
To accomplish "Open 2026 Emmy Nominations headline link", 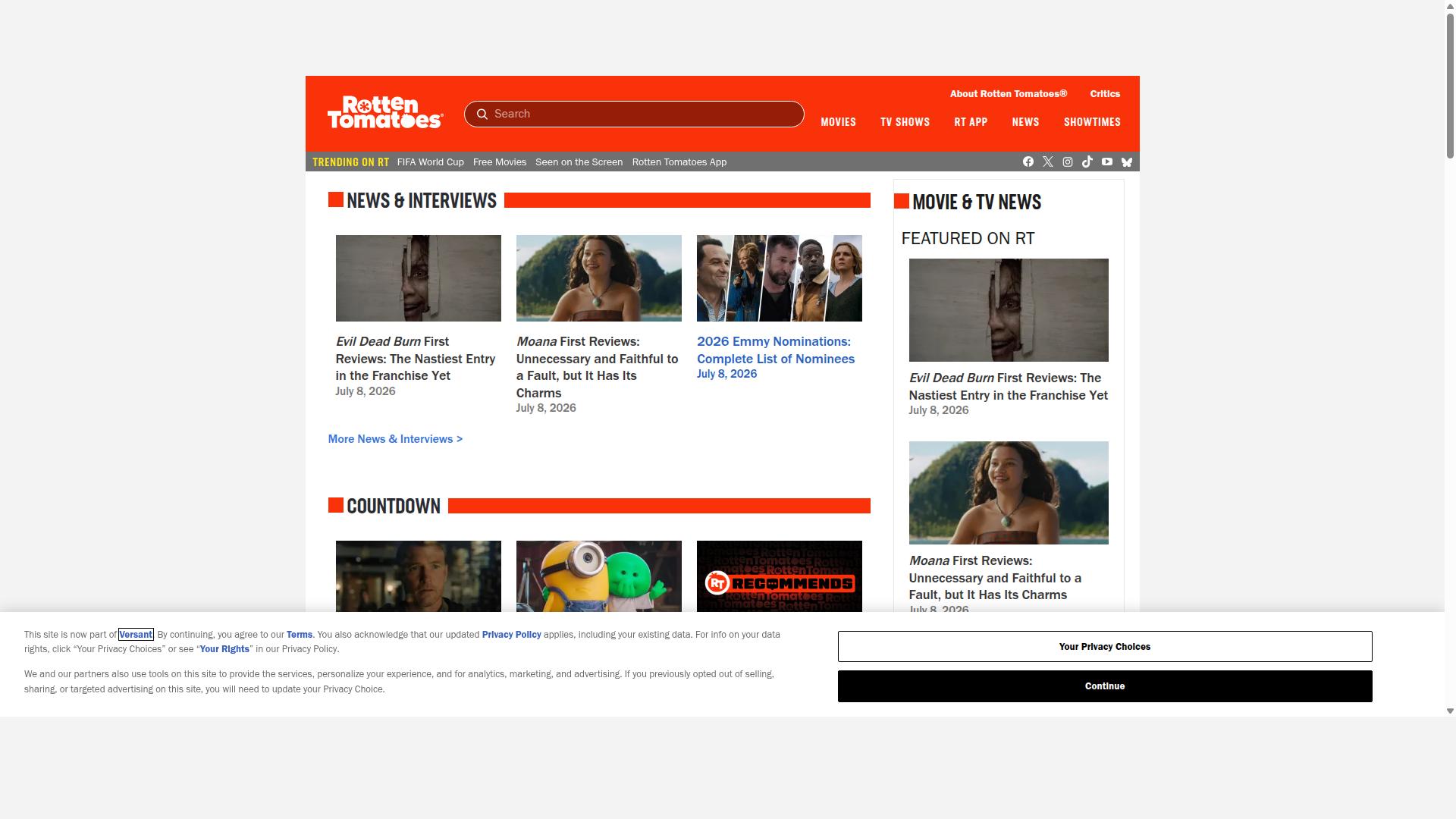I will coord(776,350).
